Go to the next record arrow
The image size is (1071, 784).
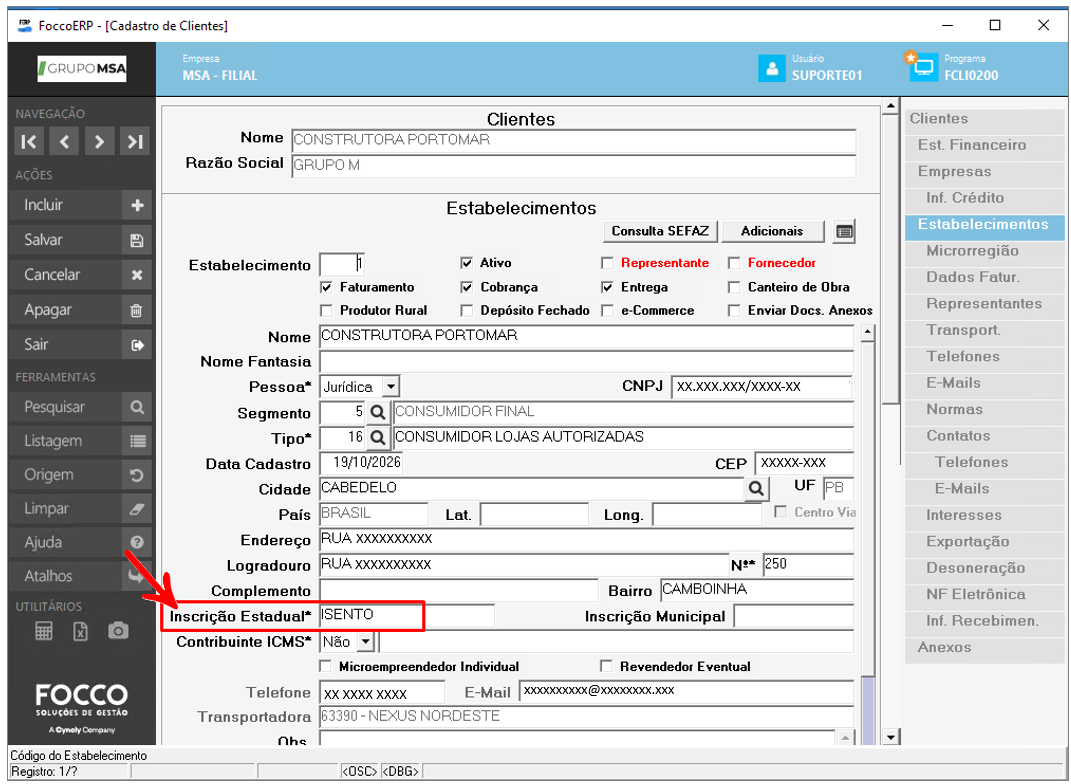(x=100, y=141)
